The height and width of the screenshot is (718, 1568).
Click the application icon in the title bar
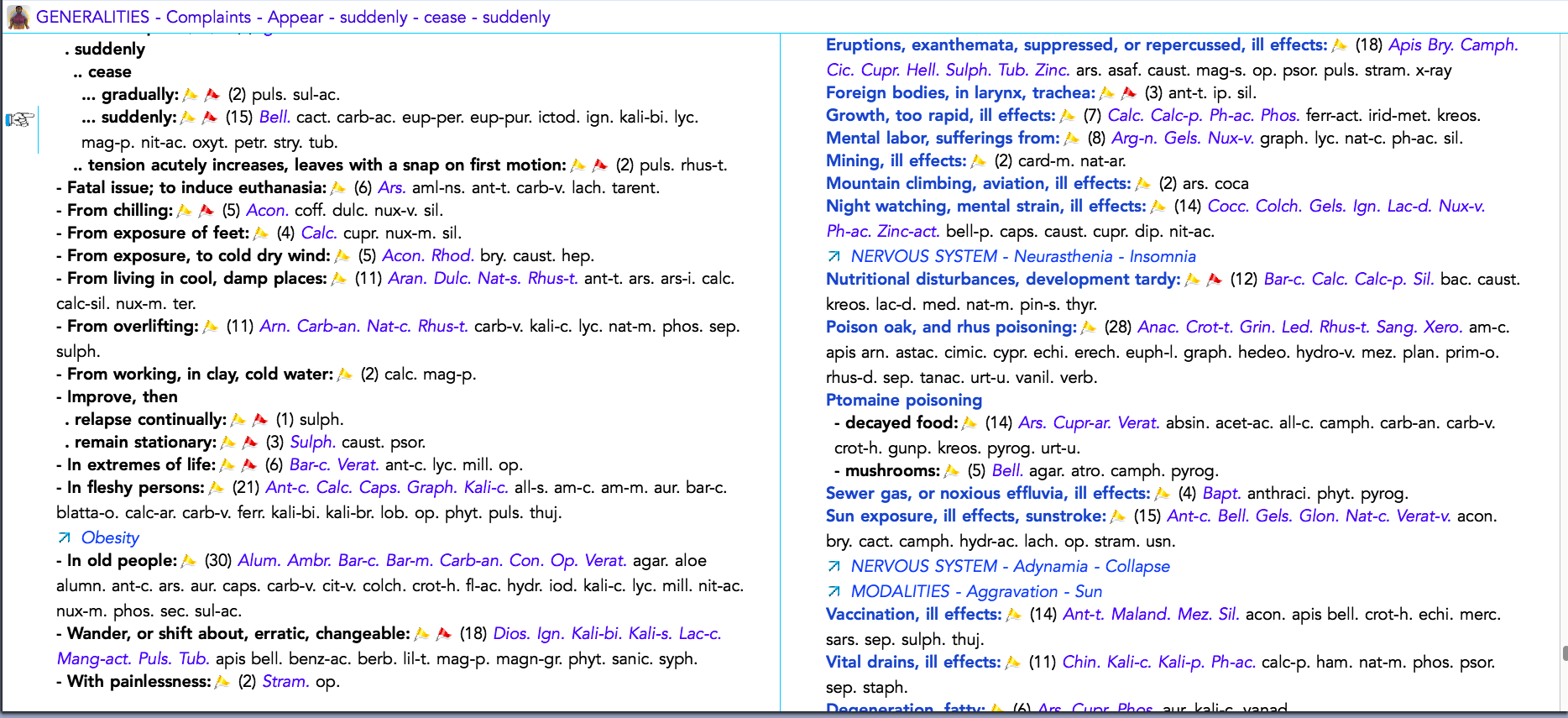[x=18, y=17]
